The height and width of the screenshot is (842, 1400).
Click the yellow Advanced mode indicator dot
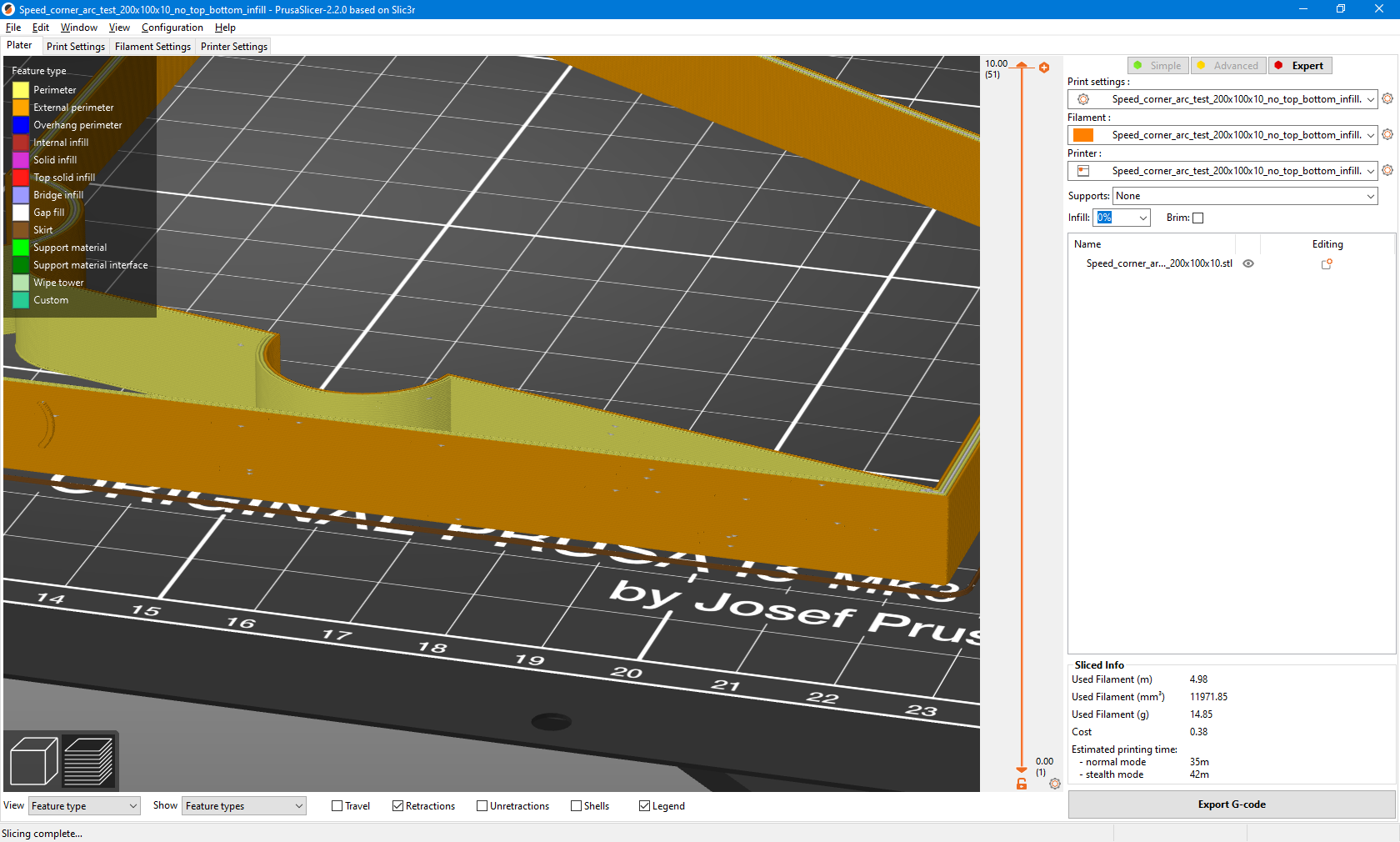pos(1201,65)
